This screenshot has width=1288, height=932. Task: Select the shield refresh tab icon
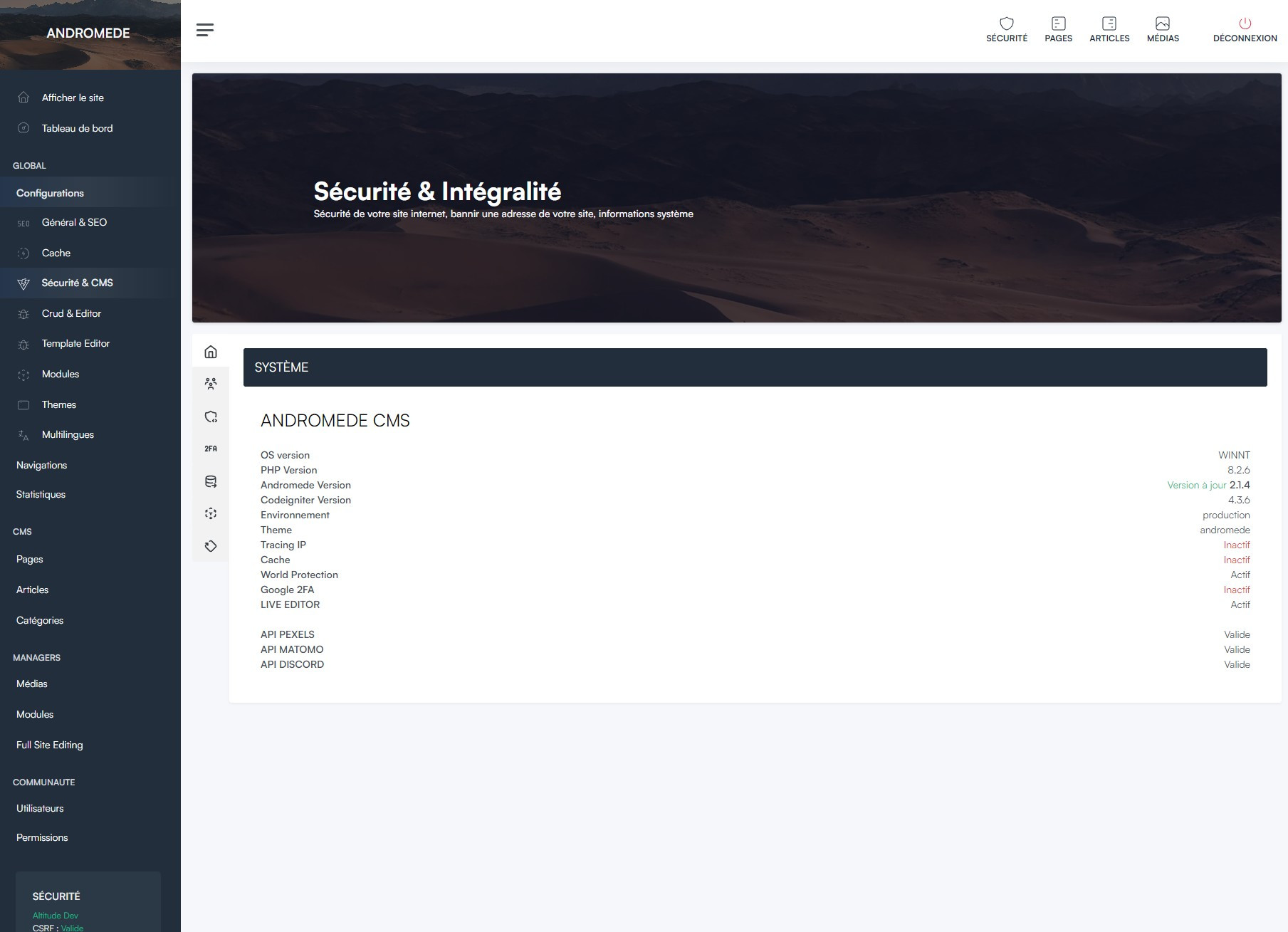(211, 417)
